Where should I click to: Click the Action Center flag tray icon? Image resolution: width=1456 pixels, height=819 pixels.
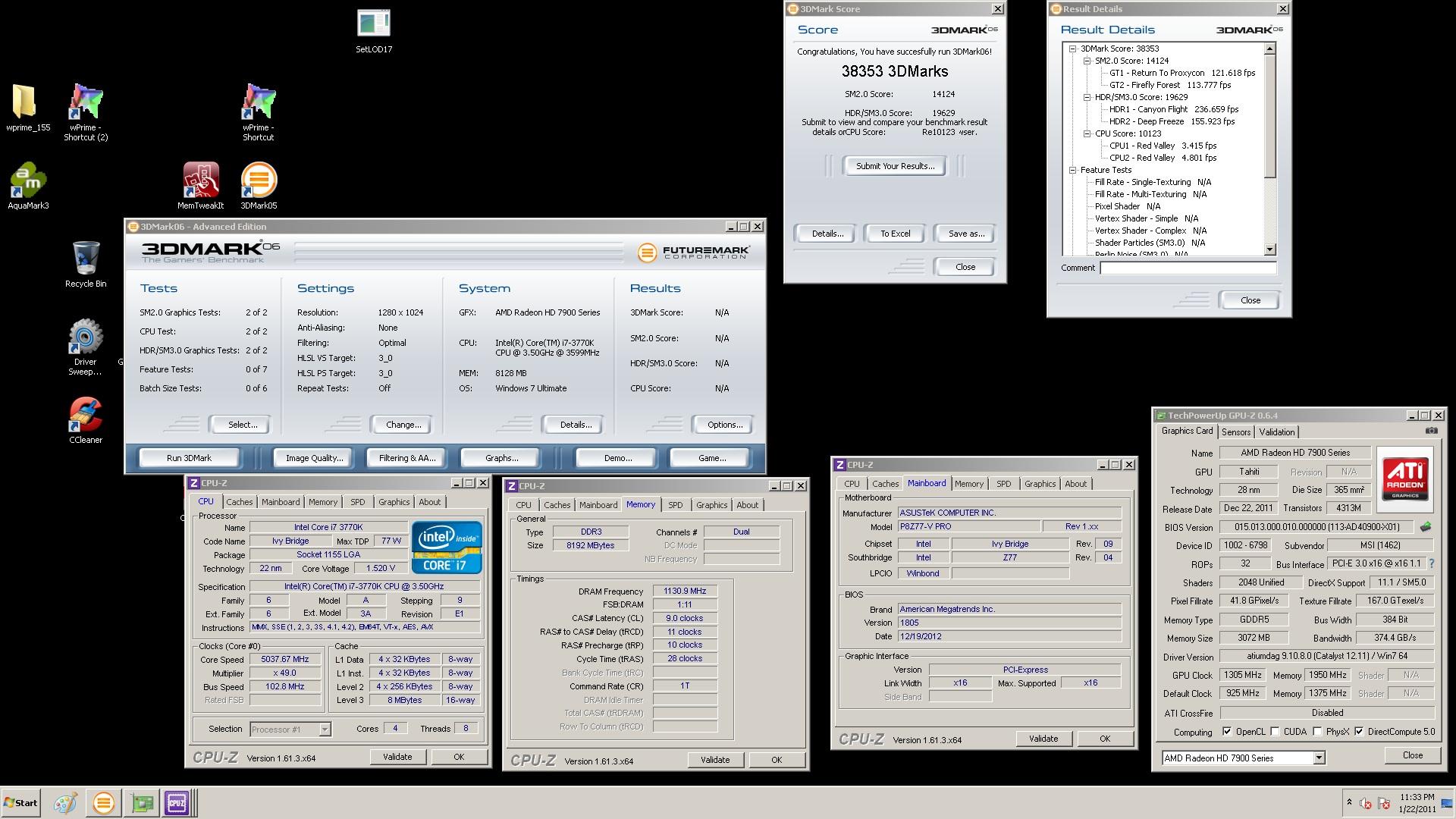click(1384, 803)
